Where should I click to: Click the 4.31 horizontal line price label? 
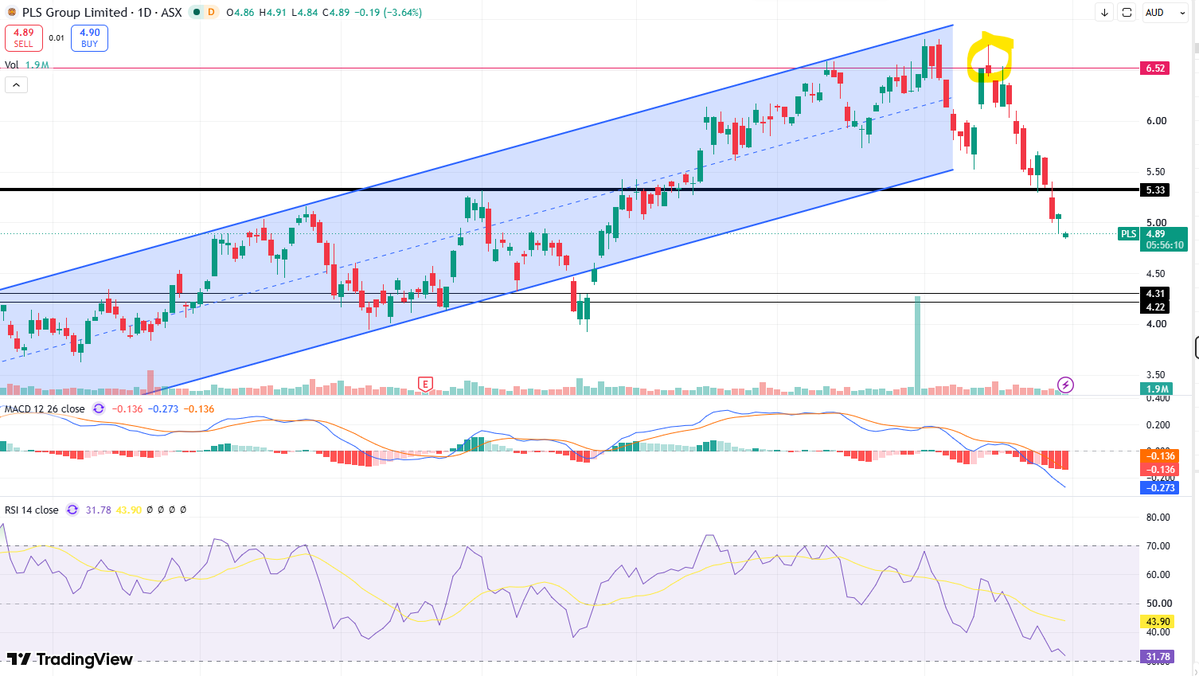(x=1155, y=294)
